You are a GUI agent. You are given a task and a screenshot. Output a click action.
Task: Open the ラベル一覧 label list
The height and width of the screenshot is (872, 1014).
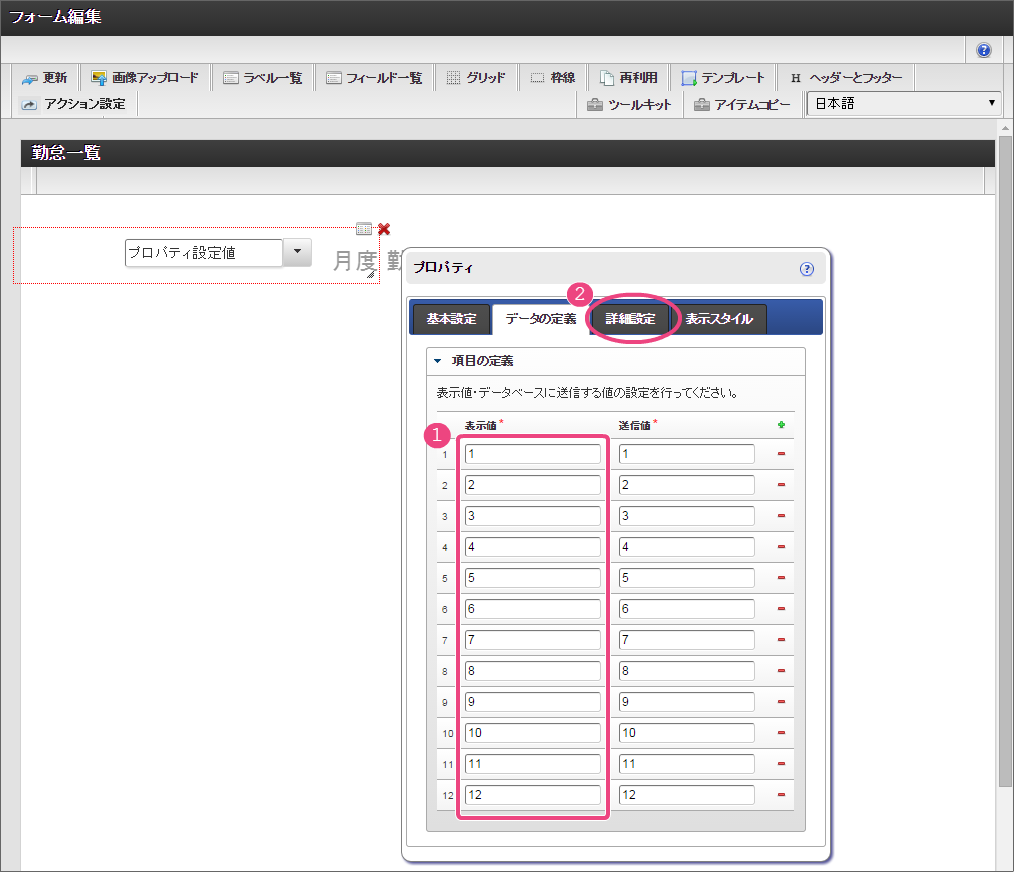coord(263,78)
